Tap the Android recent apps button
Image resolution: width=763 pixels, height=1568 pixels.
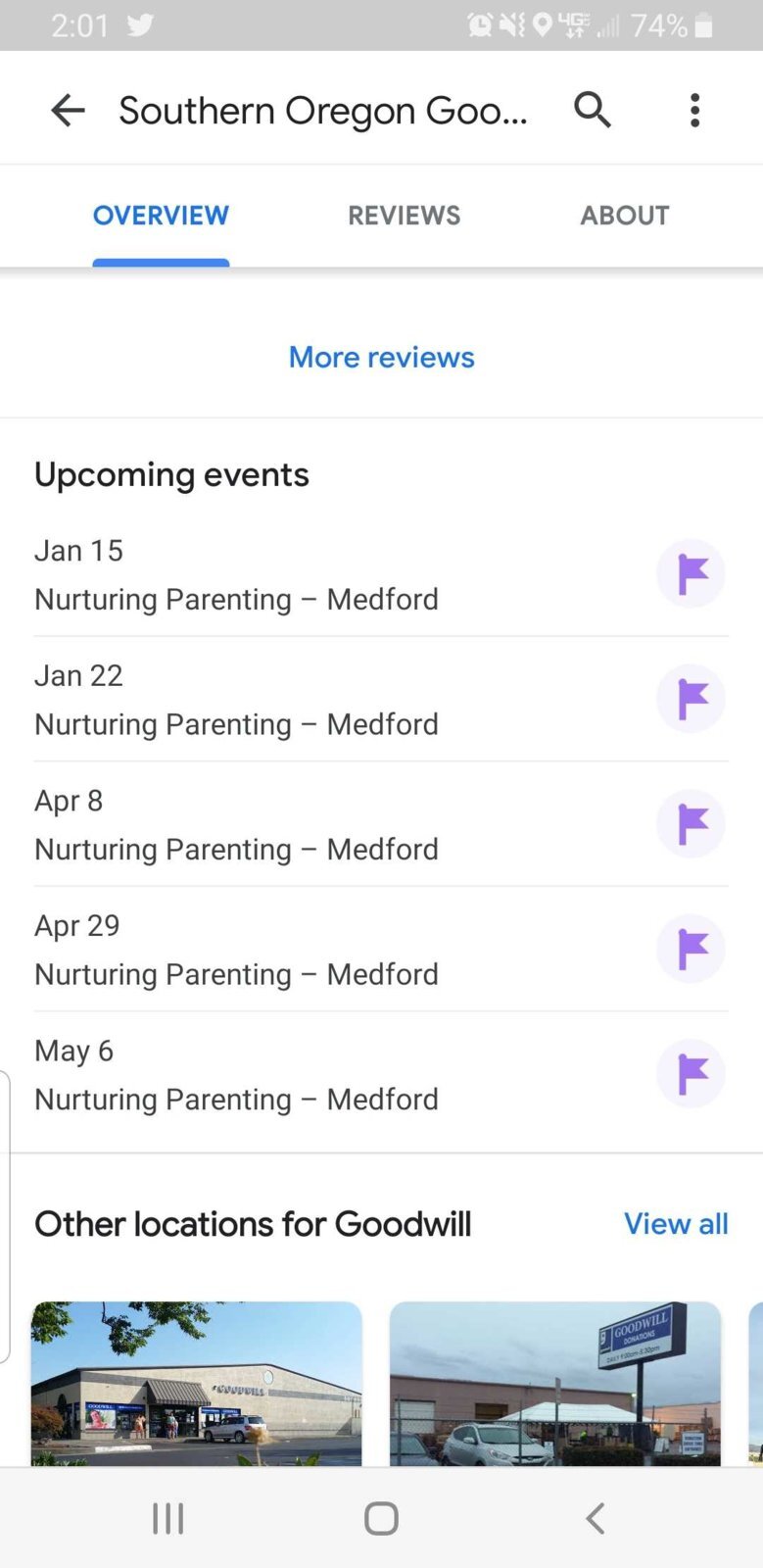(168, 1518)
